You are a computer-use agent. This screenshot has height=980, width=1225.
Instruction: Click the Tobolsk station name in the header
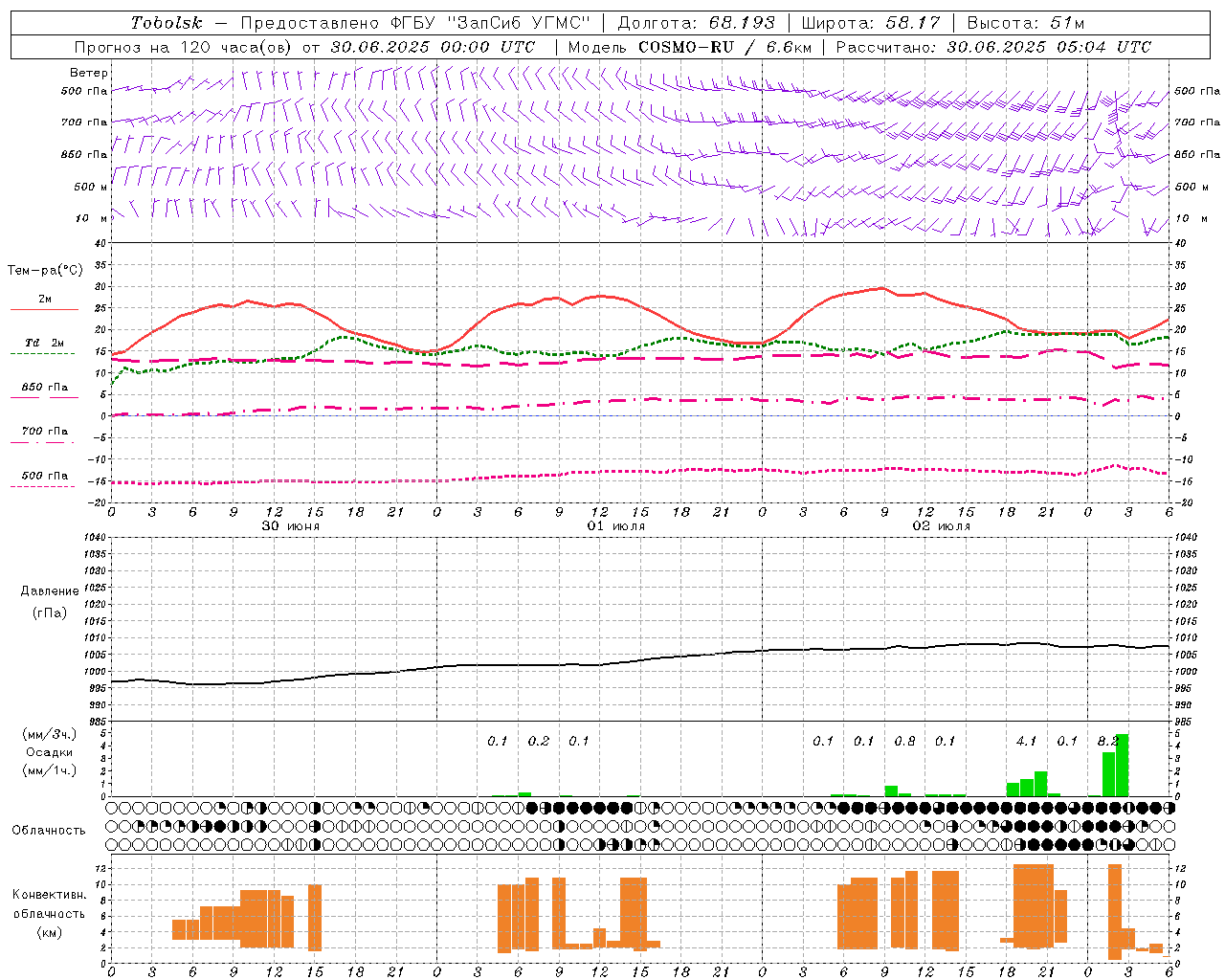[x=167, y=23]
